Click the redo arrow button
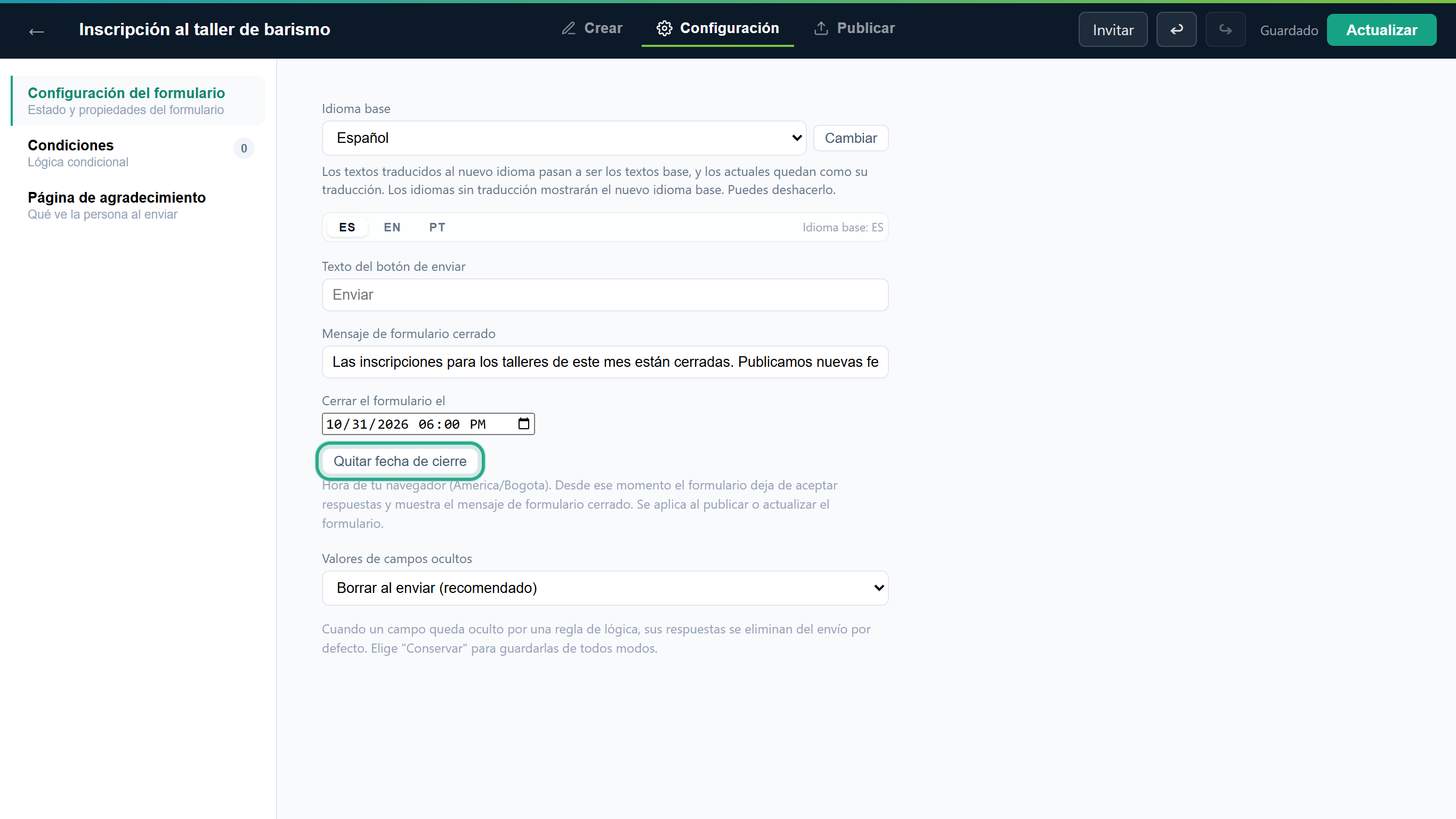This screenshot has width=1456, height=819. pos(1225,30)
